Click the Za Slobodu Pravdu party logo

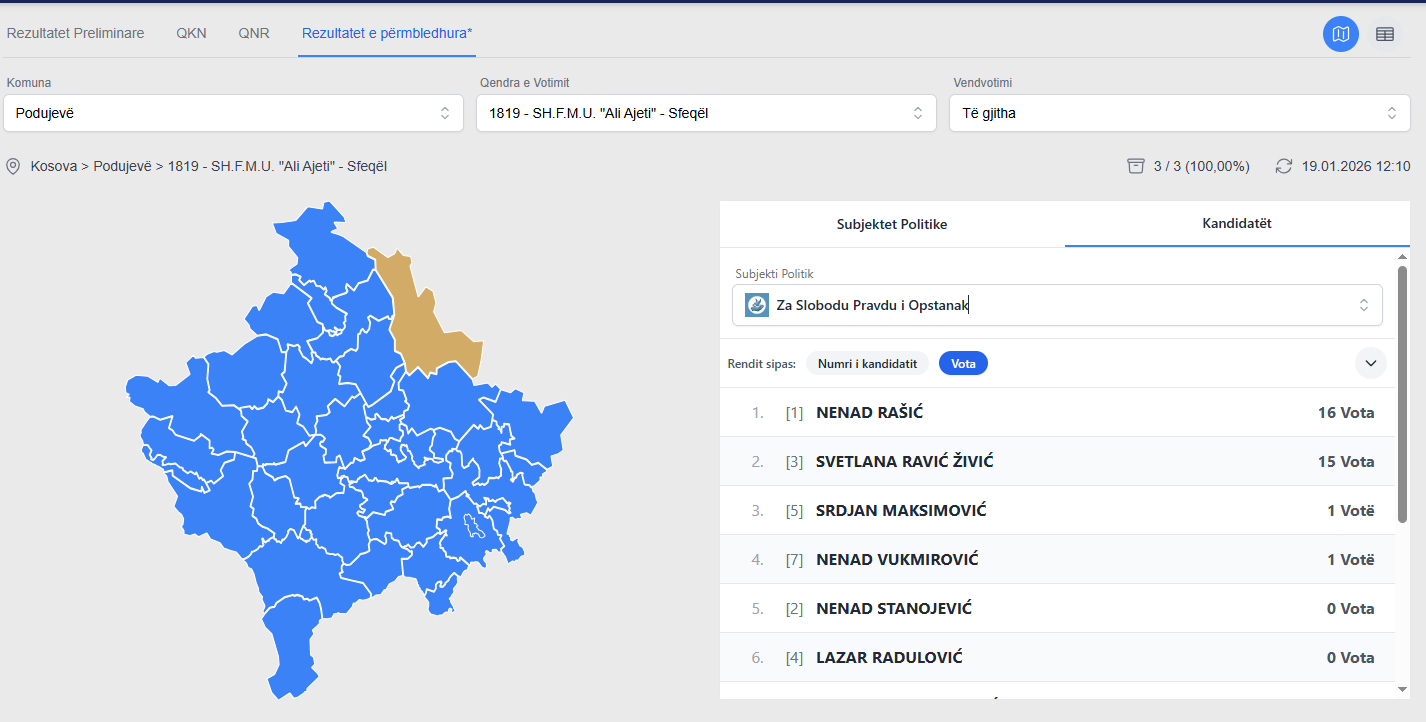coord(757,305)
